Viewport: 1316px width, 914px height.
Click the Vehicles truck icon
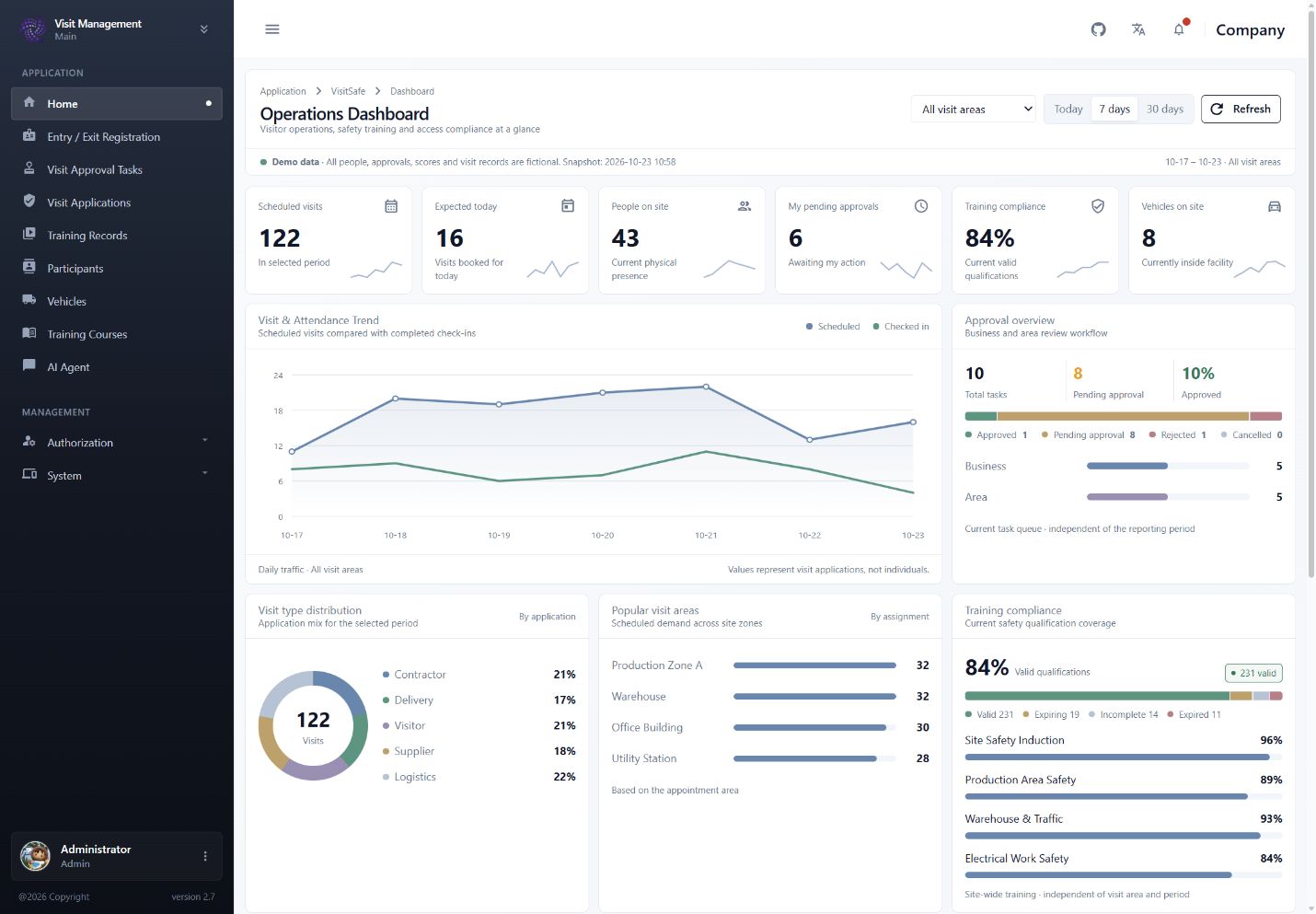pos(29,301)
